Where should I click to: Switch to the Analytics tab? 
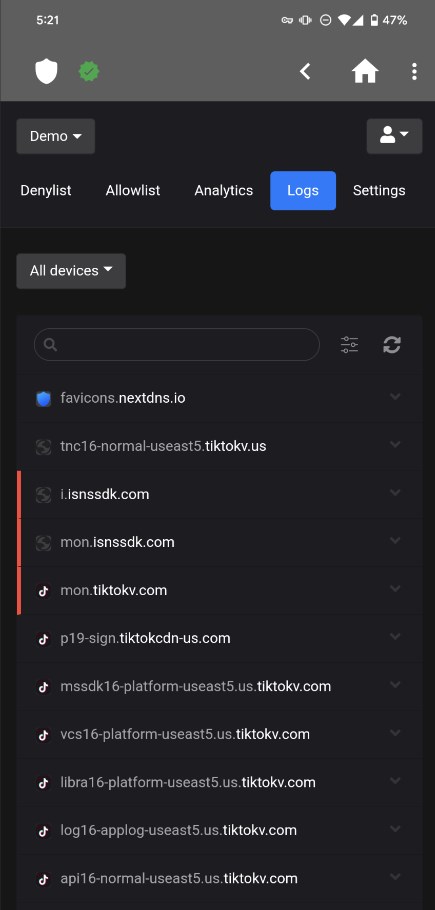224,190
